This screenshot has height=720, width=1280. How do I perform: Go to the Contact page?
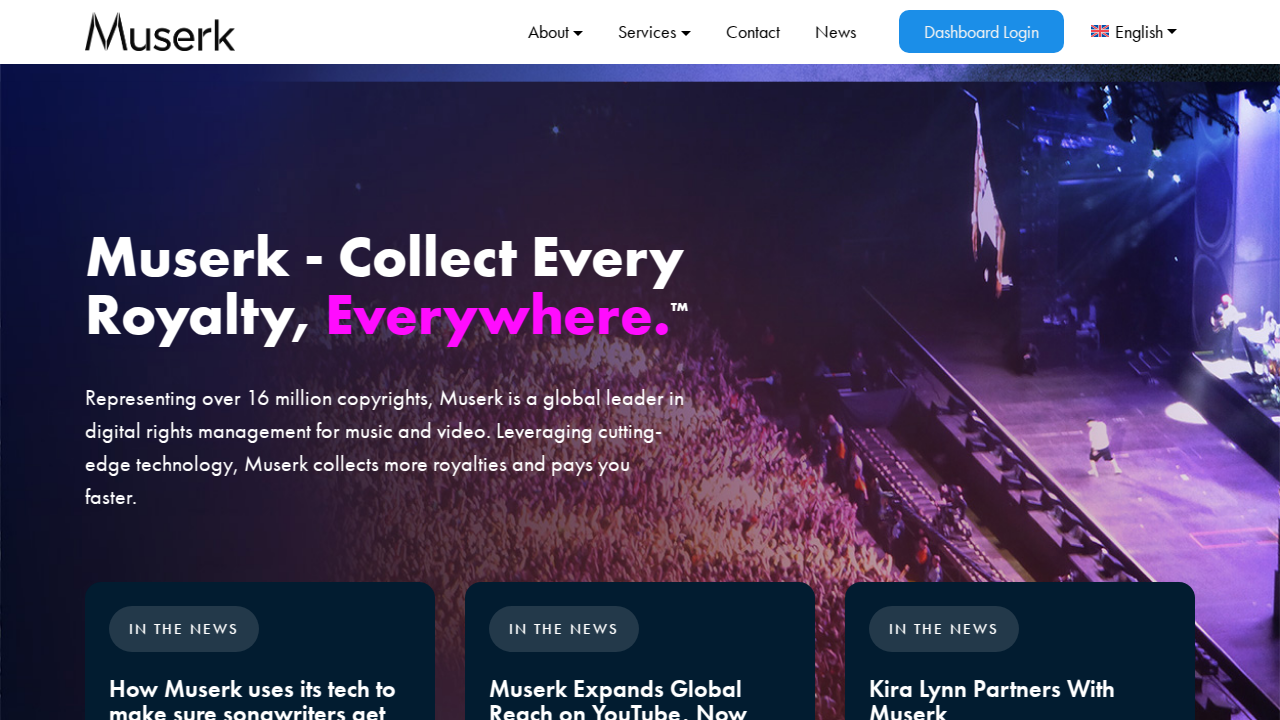point(753,32)
